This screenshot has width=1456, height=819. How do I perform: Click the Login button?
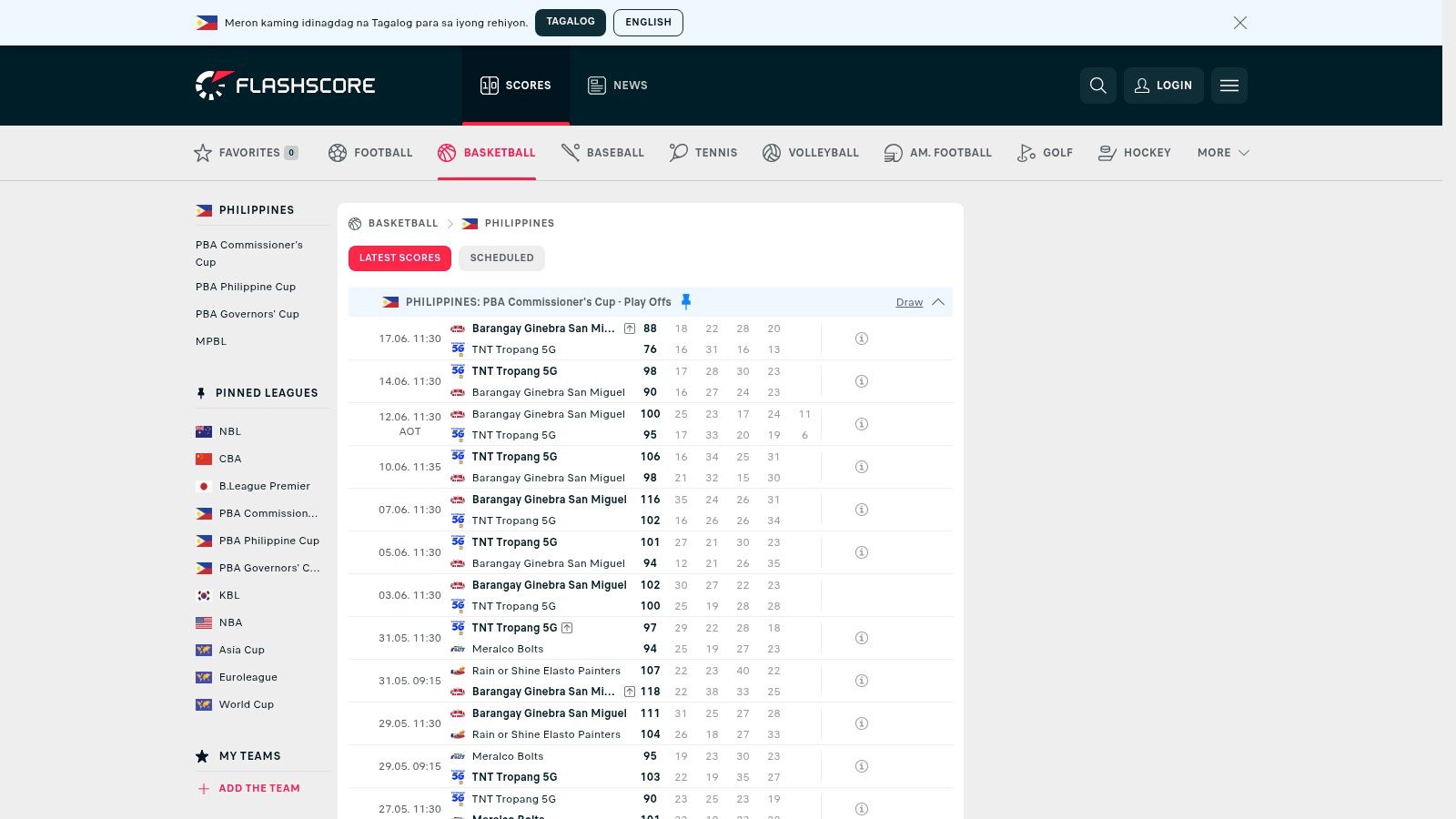click(x=1164, y=86)
